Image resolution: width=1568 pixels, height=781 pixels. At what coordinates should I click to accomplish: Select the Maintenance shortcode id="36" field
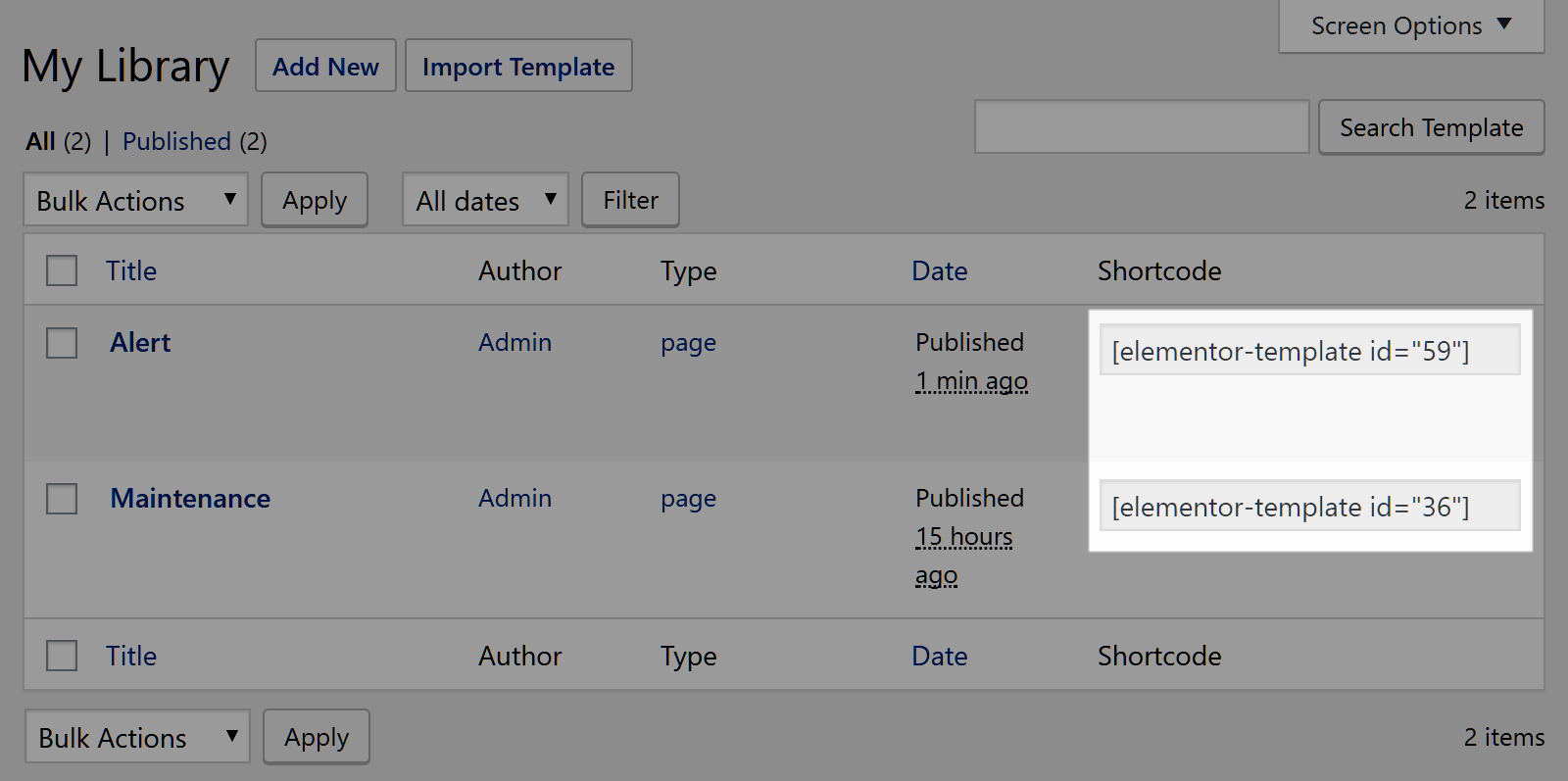click(x=1309, y=507)
